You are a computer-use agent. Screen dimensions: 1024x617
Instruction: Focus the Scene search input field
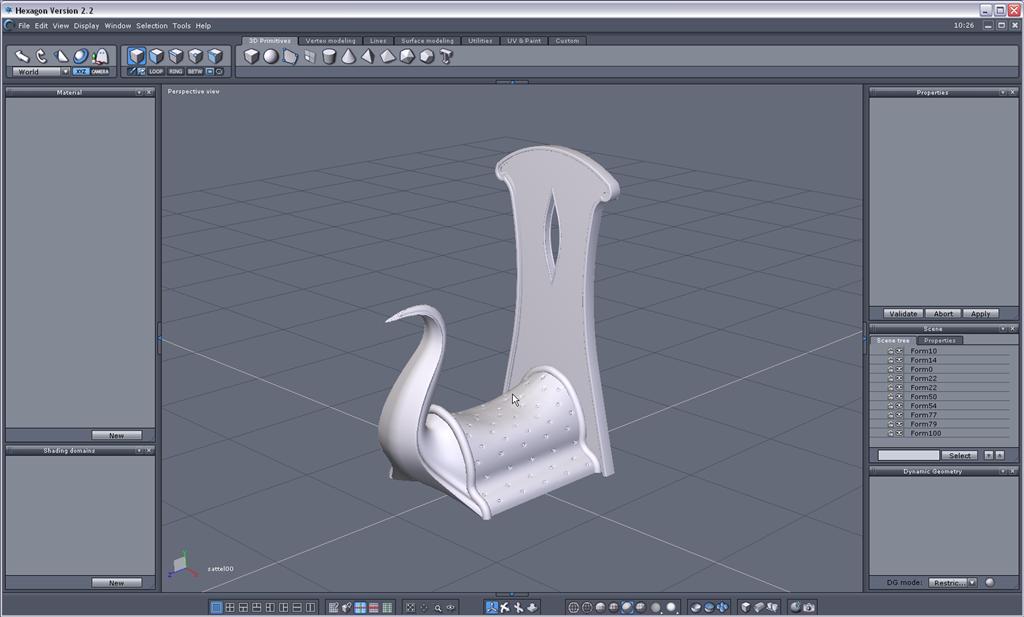(x=908, y=455)
